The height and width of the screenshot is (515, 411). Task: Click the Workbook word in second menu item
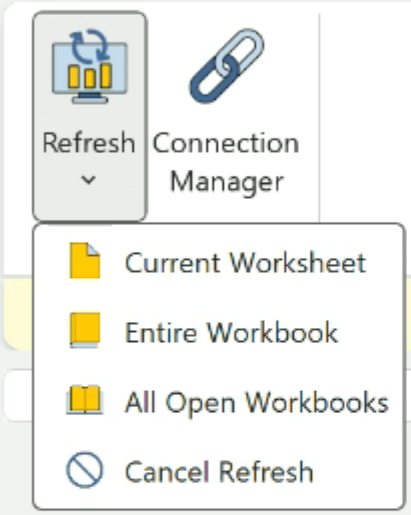272,332
